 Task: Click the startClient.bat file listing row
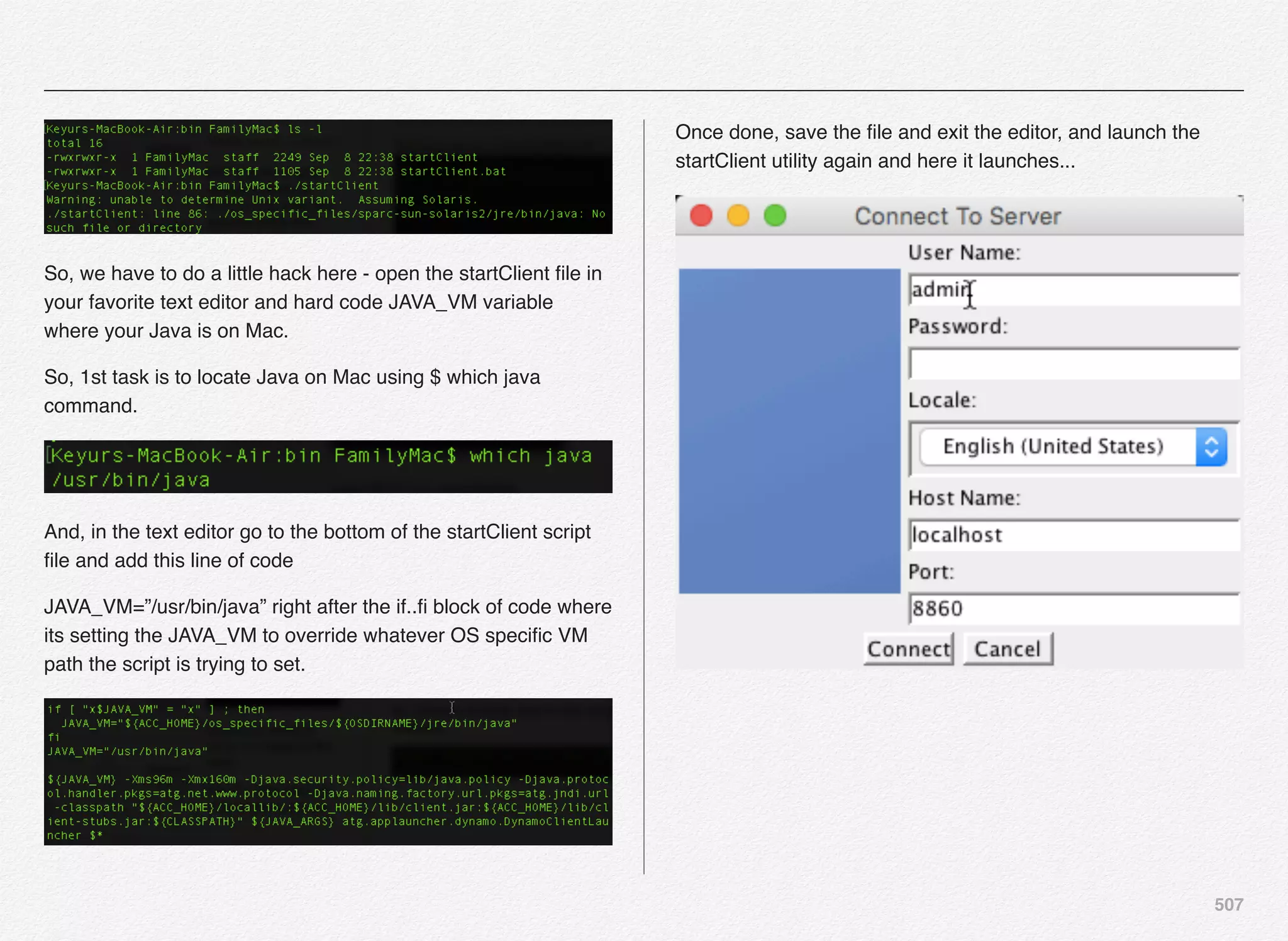click(276, 172)
